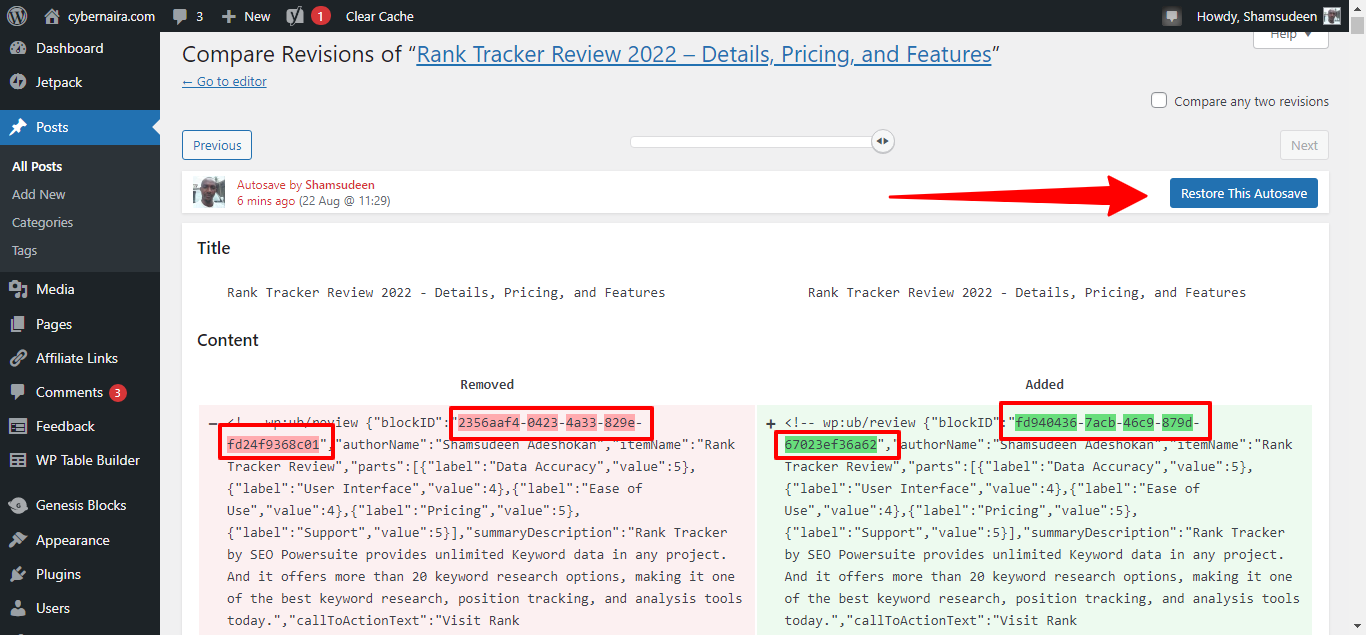Open the Dashboard menu label
This screenshot has height=635, width=1366.
point(69,48)
